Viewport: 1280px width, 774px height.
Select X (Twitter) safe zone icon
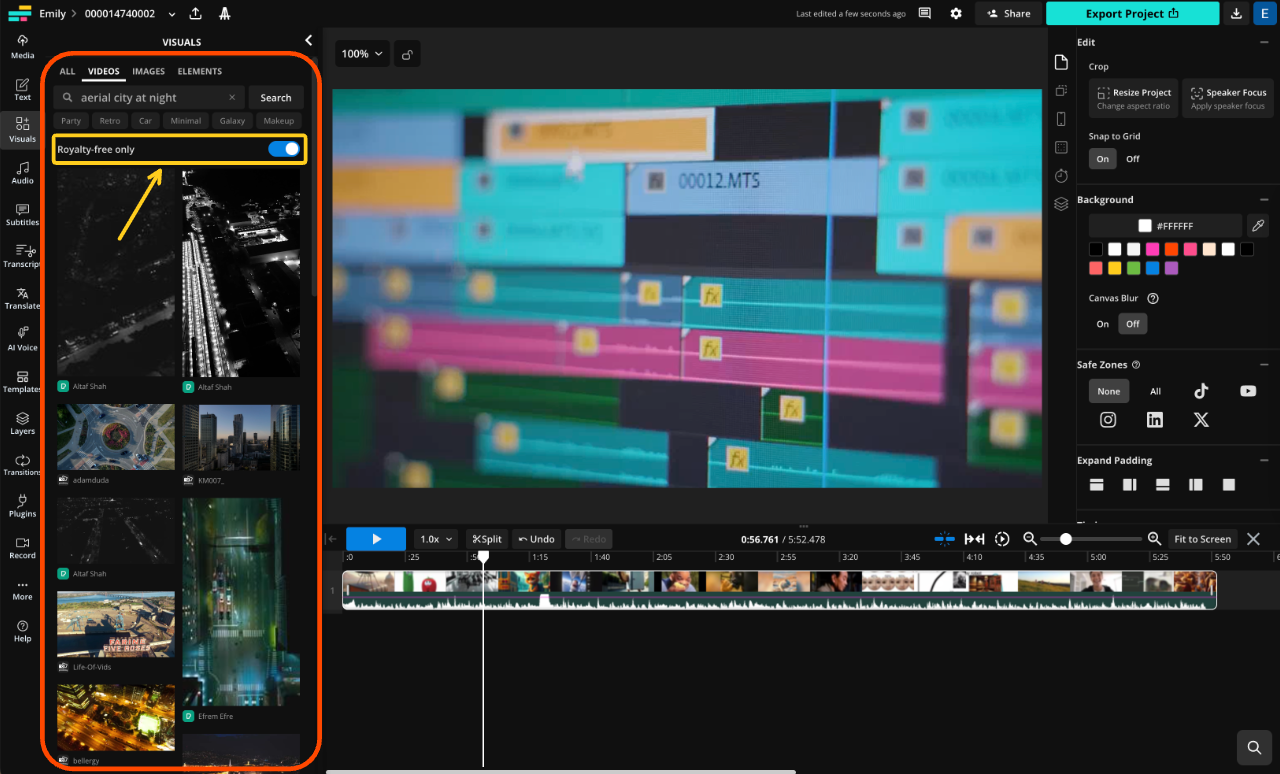[x=1201, y=420]
